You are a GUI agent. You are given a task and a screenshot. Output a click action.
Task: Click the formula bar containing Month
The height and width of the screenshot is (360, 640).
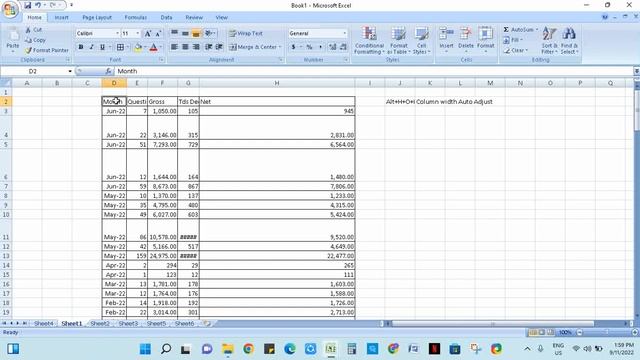[x=373, y=71]
